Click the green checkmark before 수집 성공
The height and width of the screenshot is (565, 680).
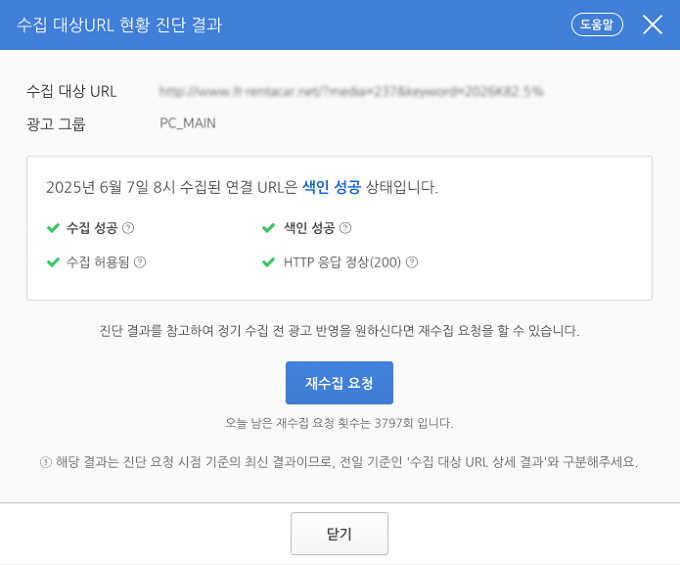[53, 228]
